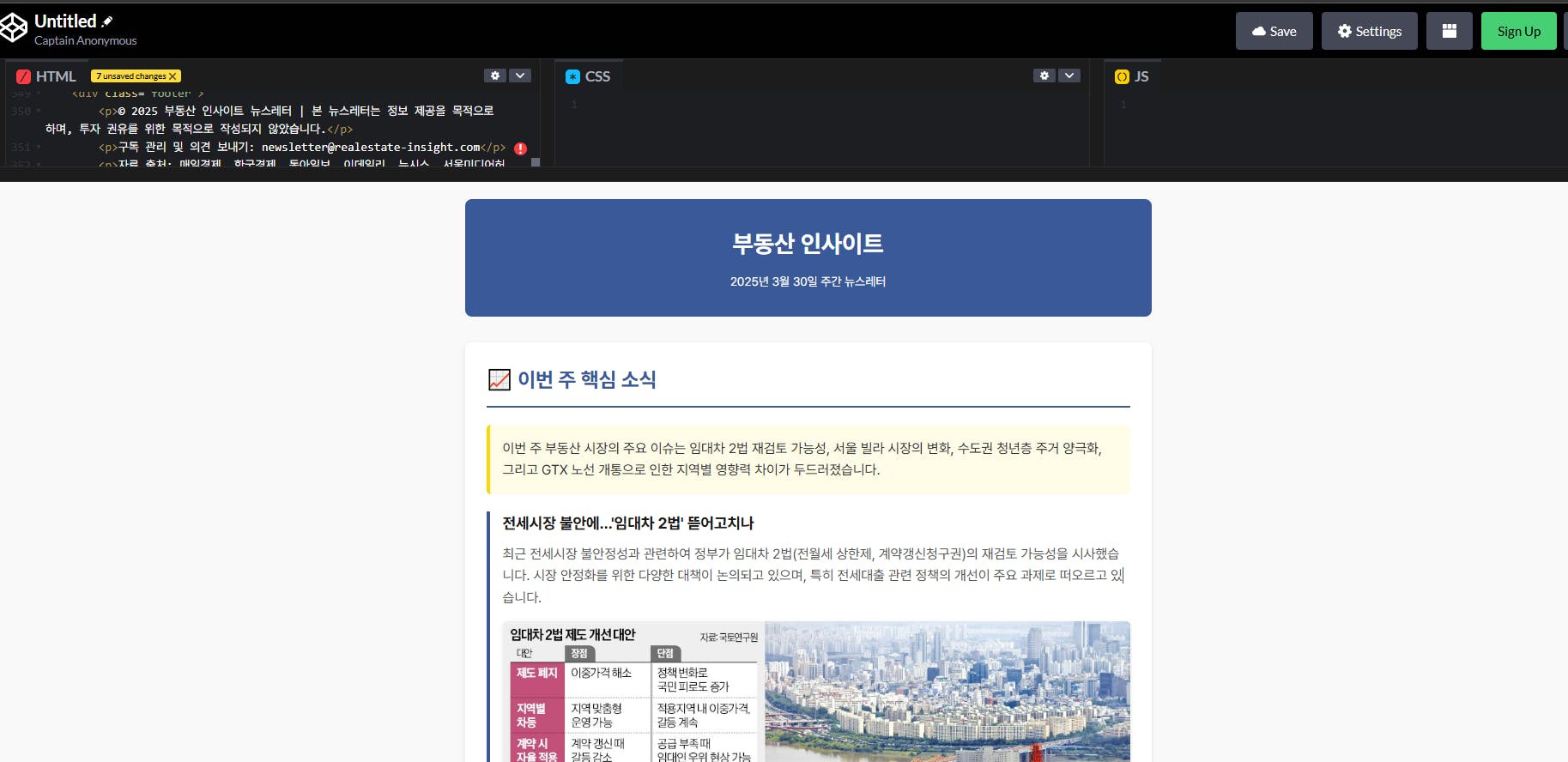
Task: Click the headline '전세시장 불안에...'임대차 2법' 뜯어고치나'
Action: (x=628, y=523)
